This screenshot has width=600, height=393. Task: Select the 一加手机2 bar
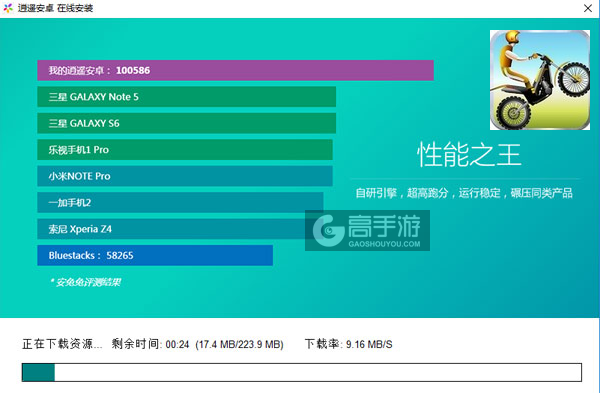(180, 202)
